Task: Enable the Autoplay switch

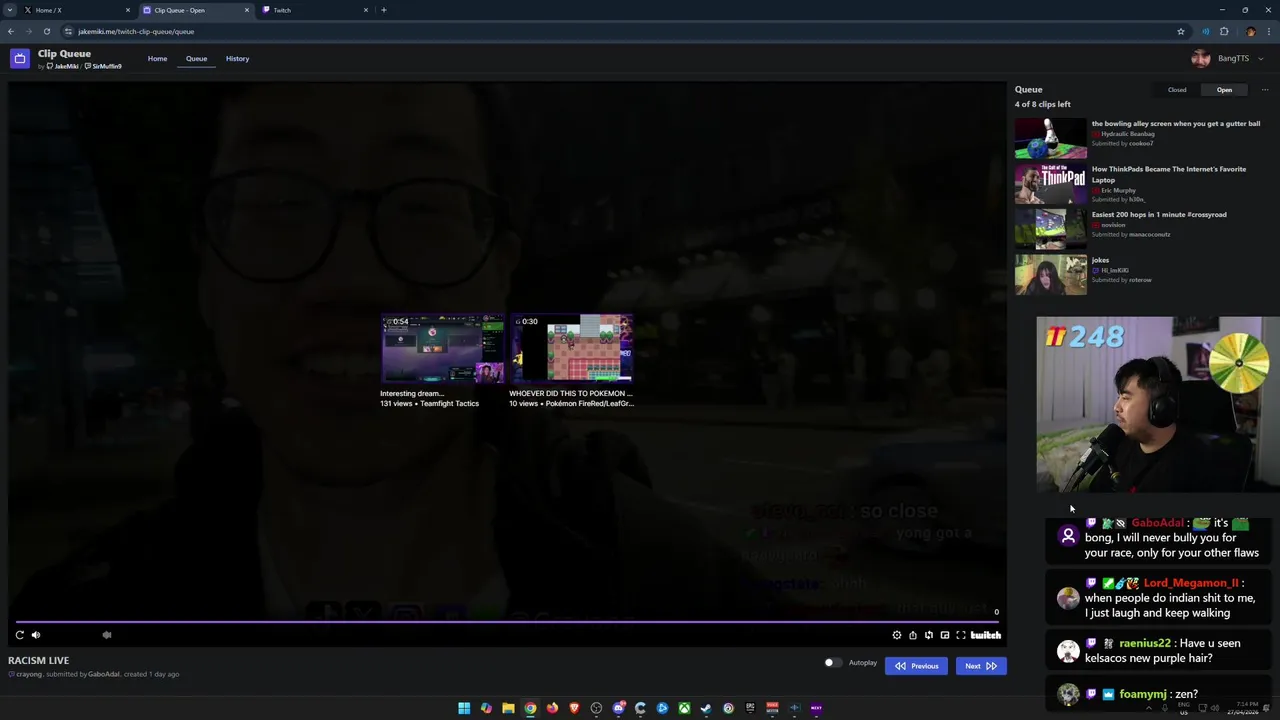Action: pyautogui.click(x=831, y=663)
